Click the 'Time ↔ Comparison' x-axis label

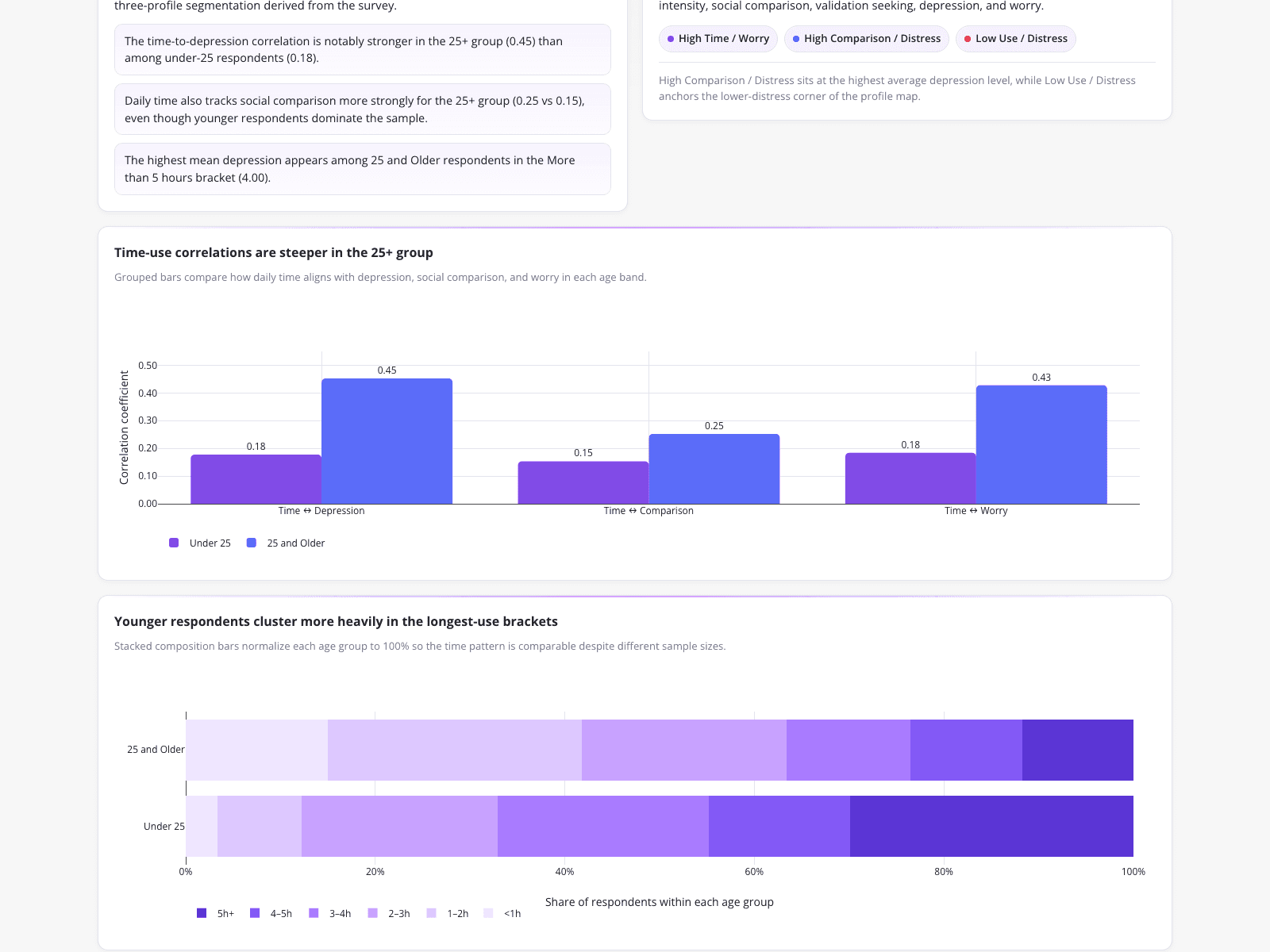tap(648, 511)
